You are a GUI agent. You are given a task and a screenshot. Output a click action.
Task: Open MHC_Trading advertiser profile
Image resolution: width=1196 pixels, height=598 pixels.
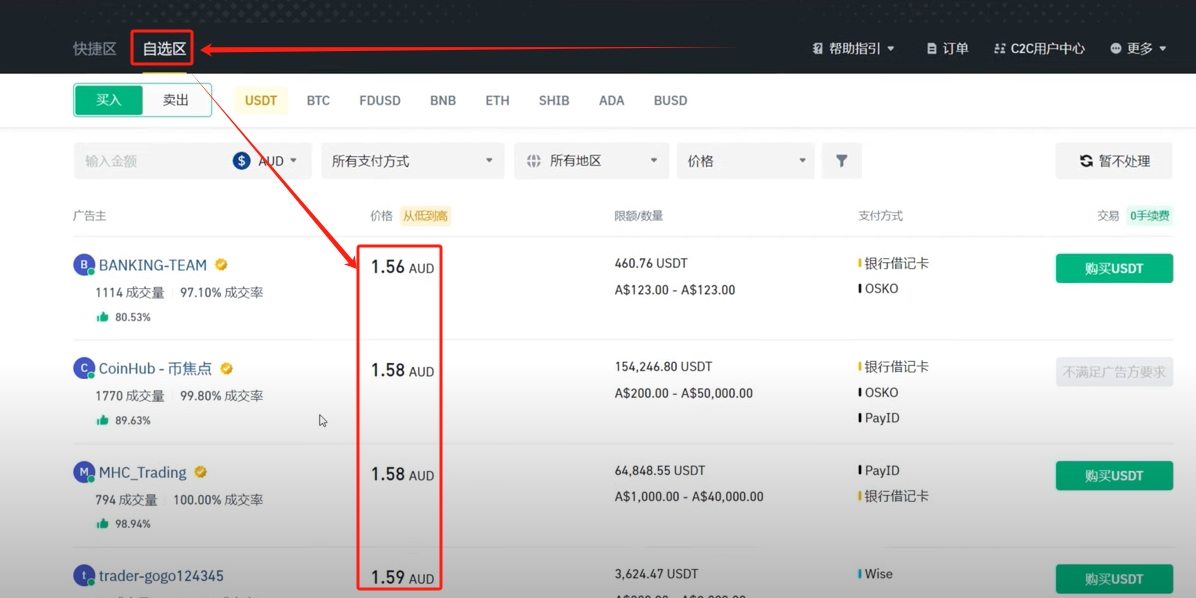tap(143, 473)
